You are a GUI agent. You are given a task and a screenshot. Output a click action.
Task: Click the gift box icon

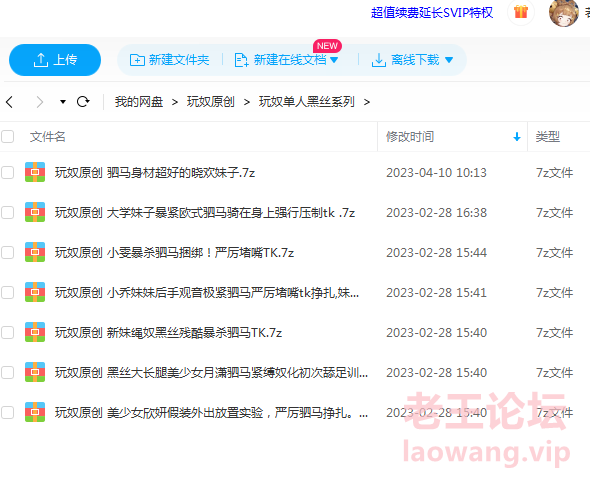tap(521, 12)
